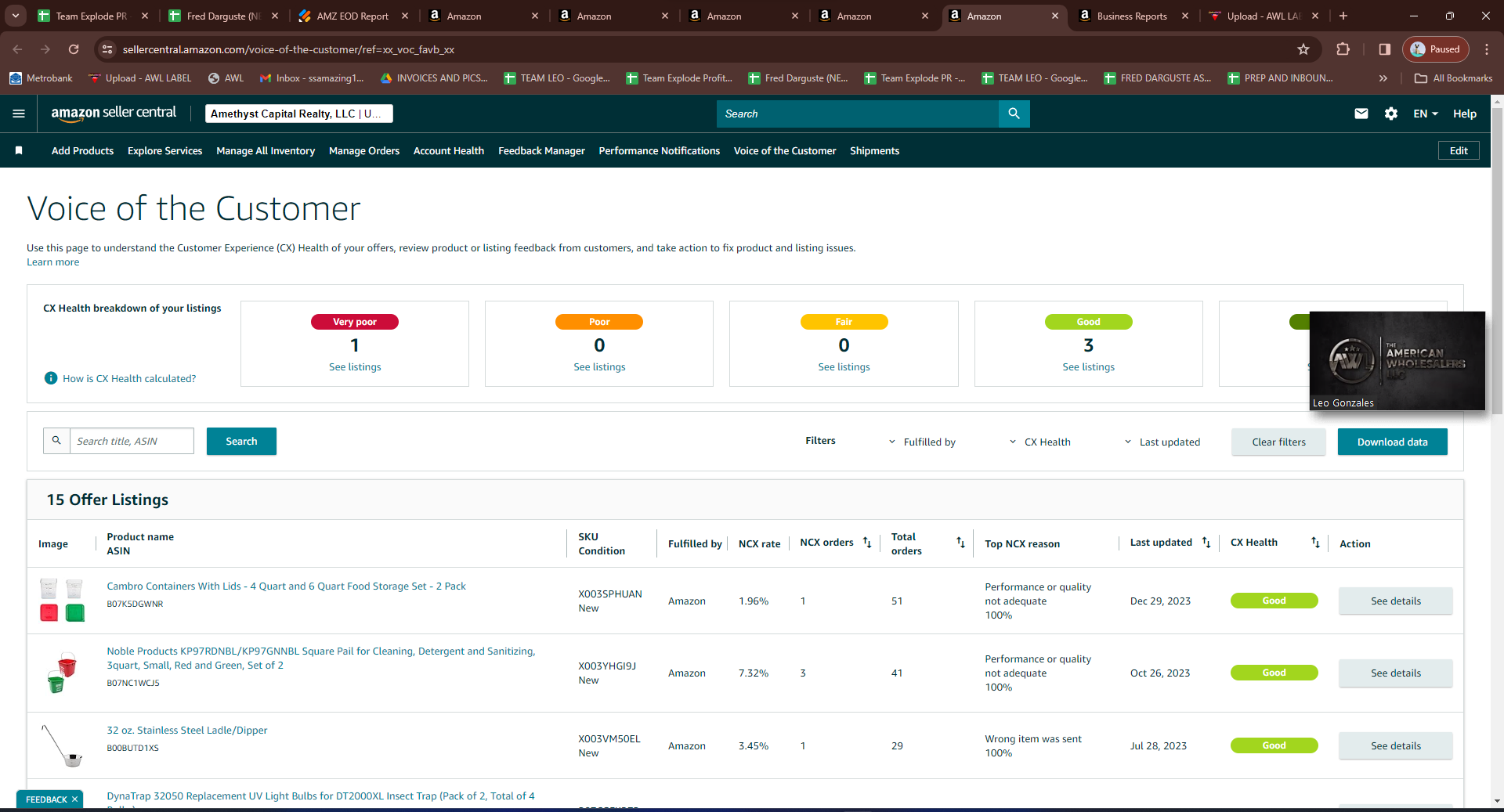
Task: Open the EN language dropdown
Action: [x=1426, y=114]
